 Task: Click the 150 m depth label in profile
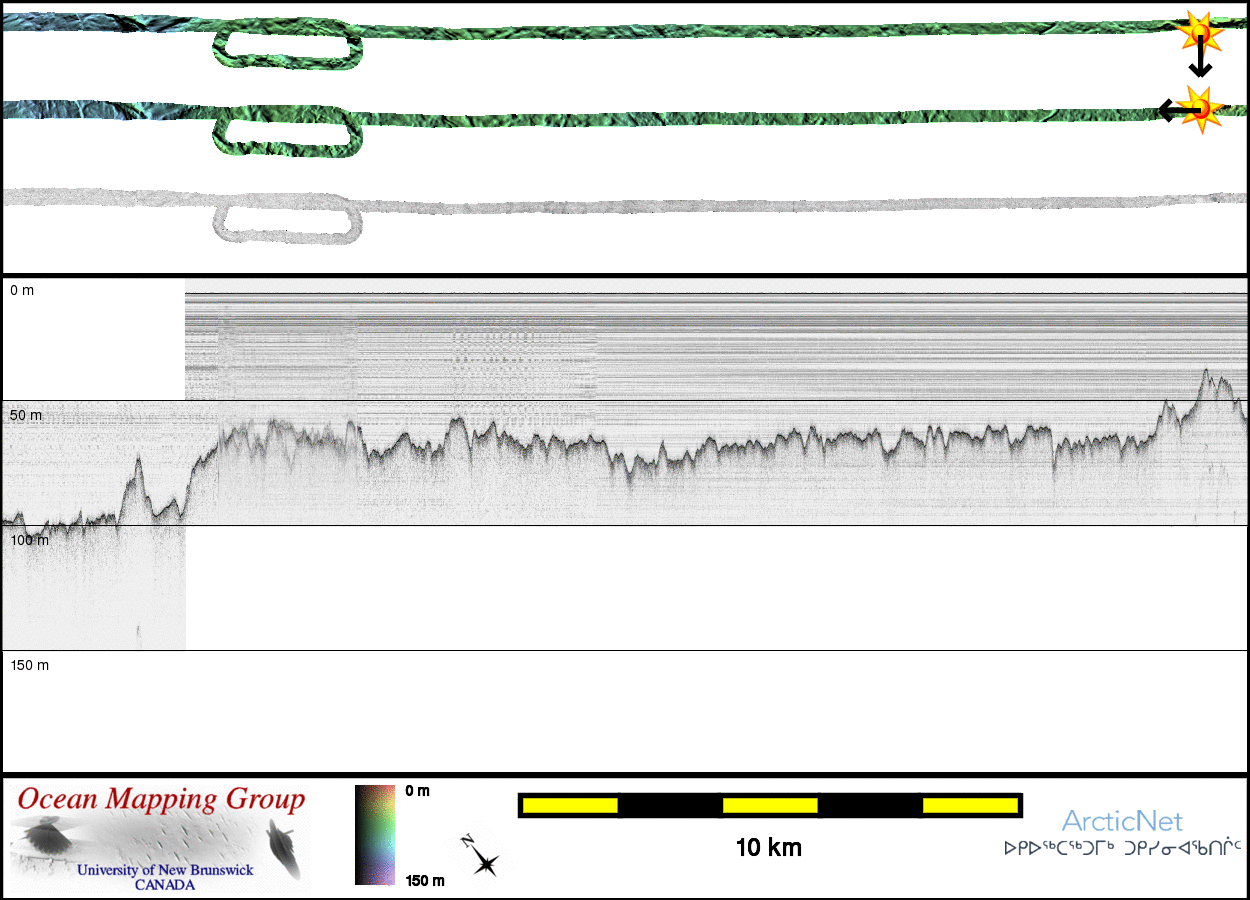click(30, 665)
